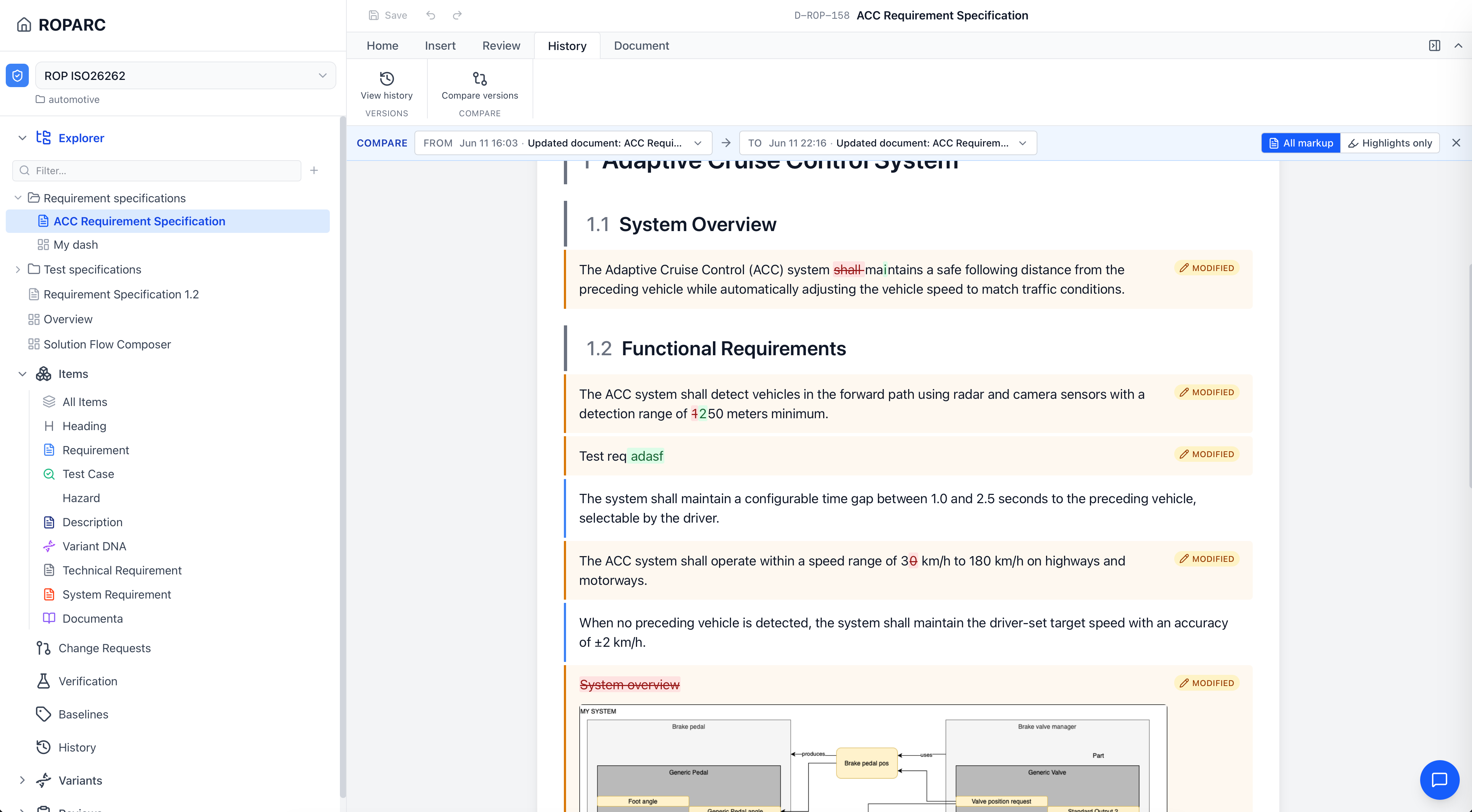Click MODIFIED badge on System overview diagram

click(1207, 683)
